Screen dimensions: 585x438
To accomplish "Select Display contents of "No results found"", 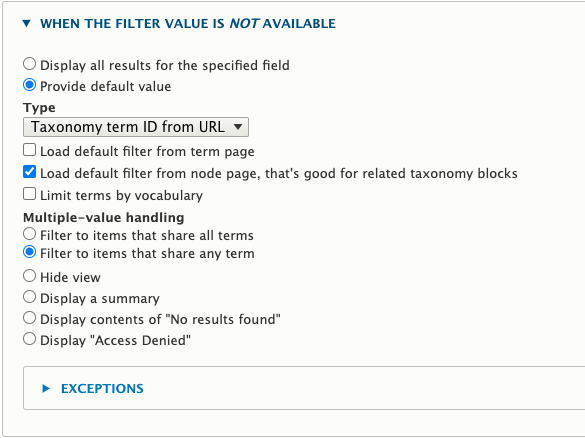I will pos(29,318).
